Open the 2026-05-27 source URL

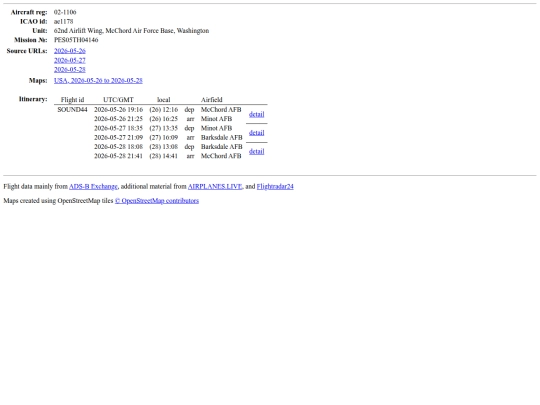coord(70,60)
